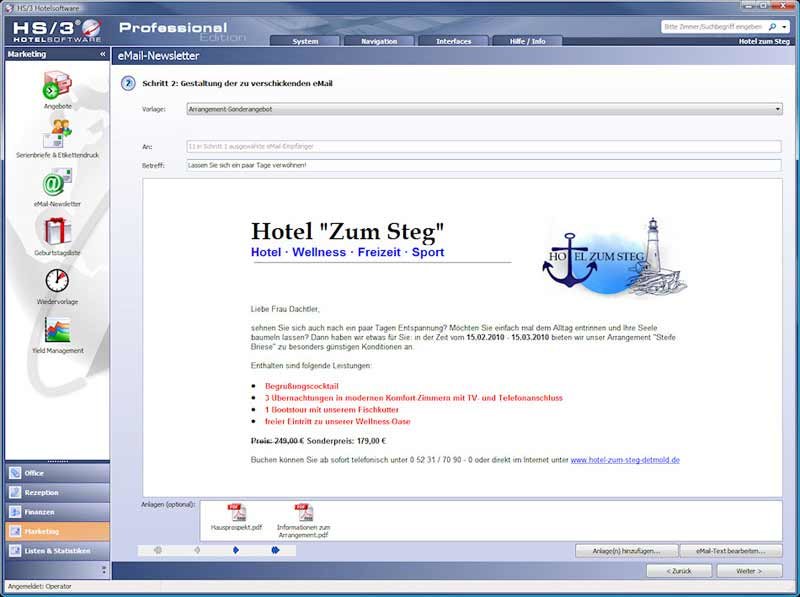Click the Office section icon
Viewport: 800px width, 597px height.
point(15,473)
